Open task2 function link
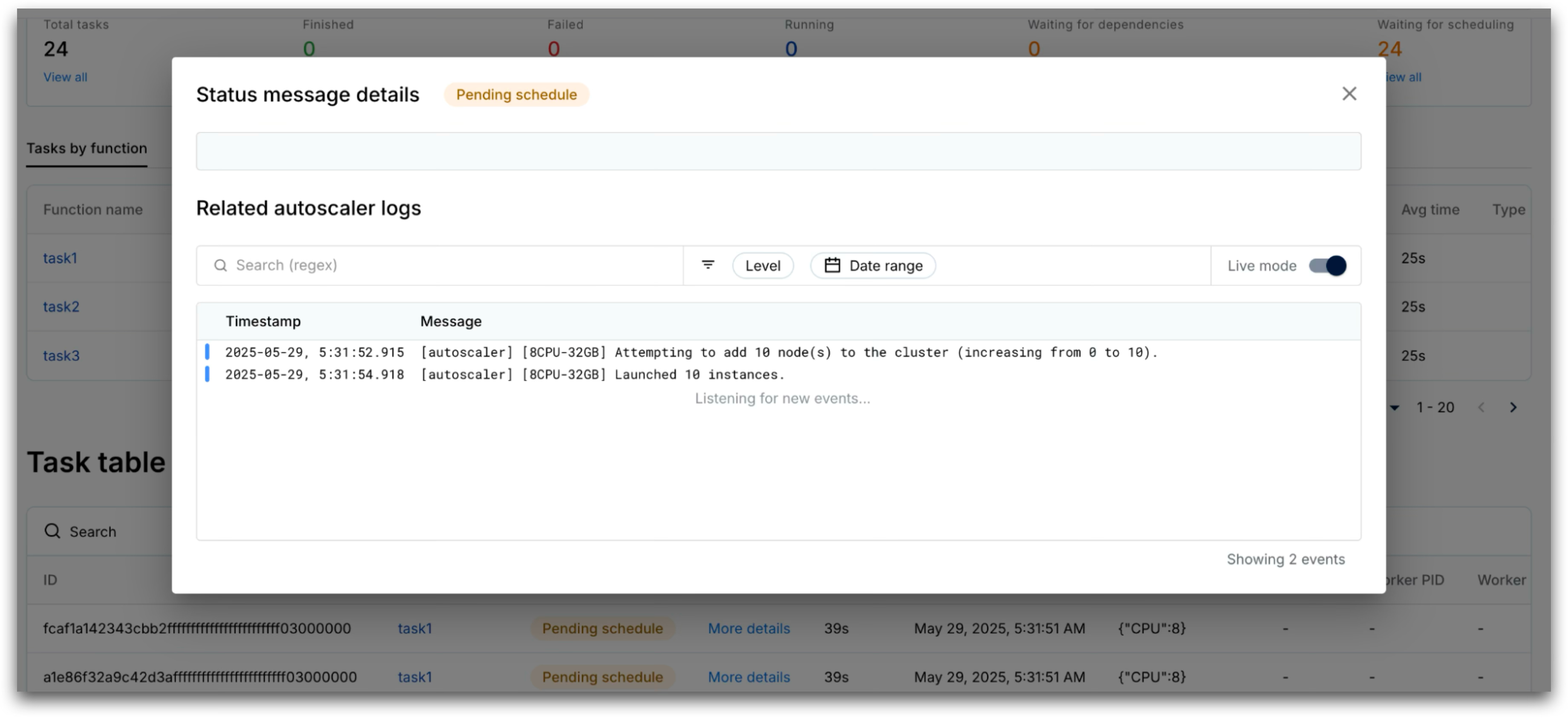 tap(61, 306)
